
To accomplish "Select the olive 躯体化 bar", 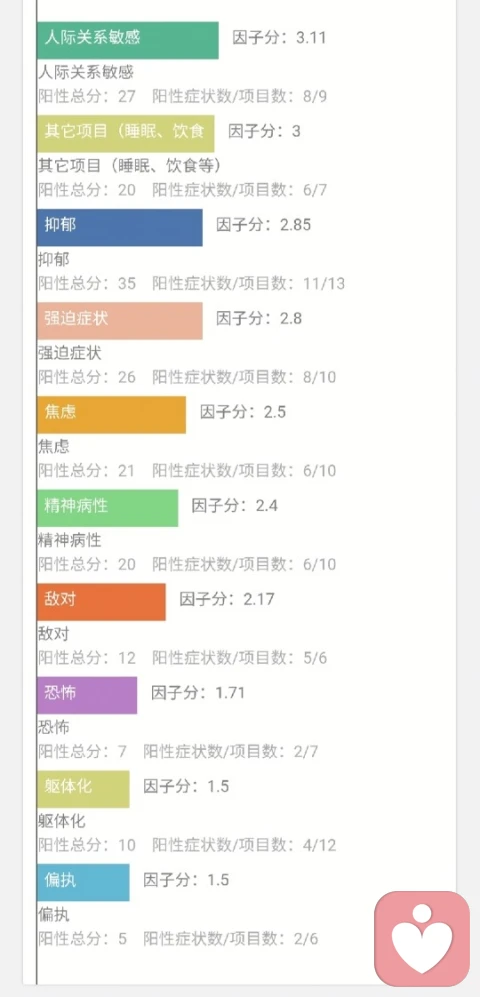I will click(83, 789).
